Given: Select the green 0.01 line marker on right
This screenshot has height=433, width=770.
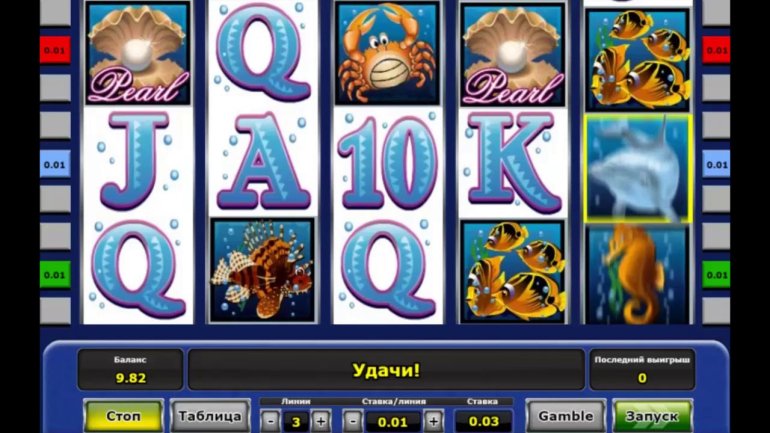Looking at the screenshot, I should click(716, 275).
